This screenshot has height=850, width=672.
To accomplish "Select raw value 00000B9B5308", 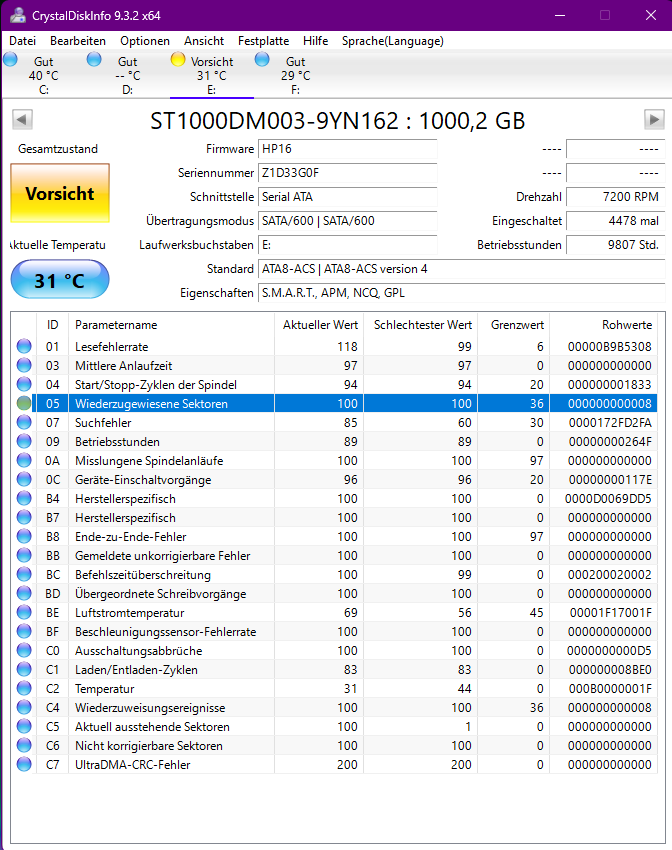I will pyautogui.click(x=610, y=346).
